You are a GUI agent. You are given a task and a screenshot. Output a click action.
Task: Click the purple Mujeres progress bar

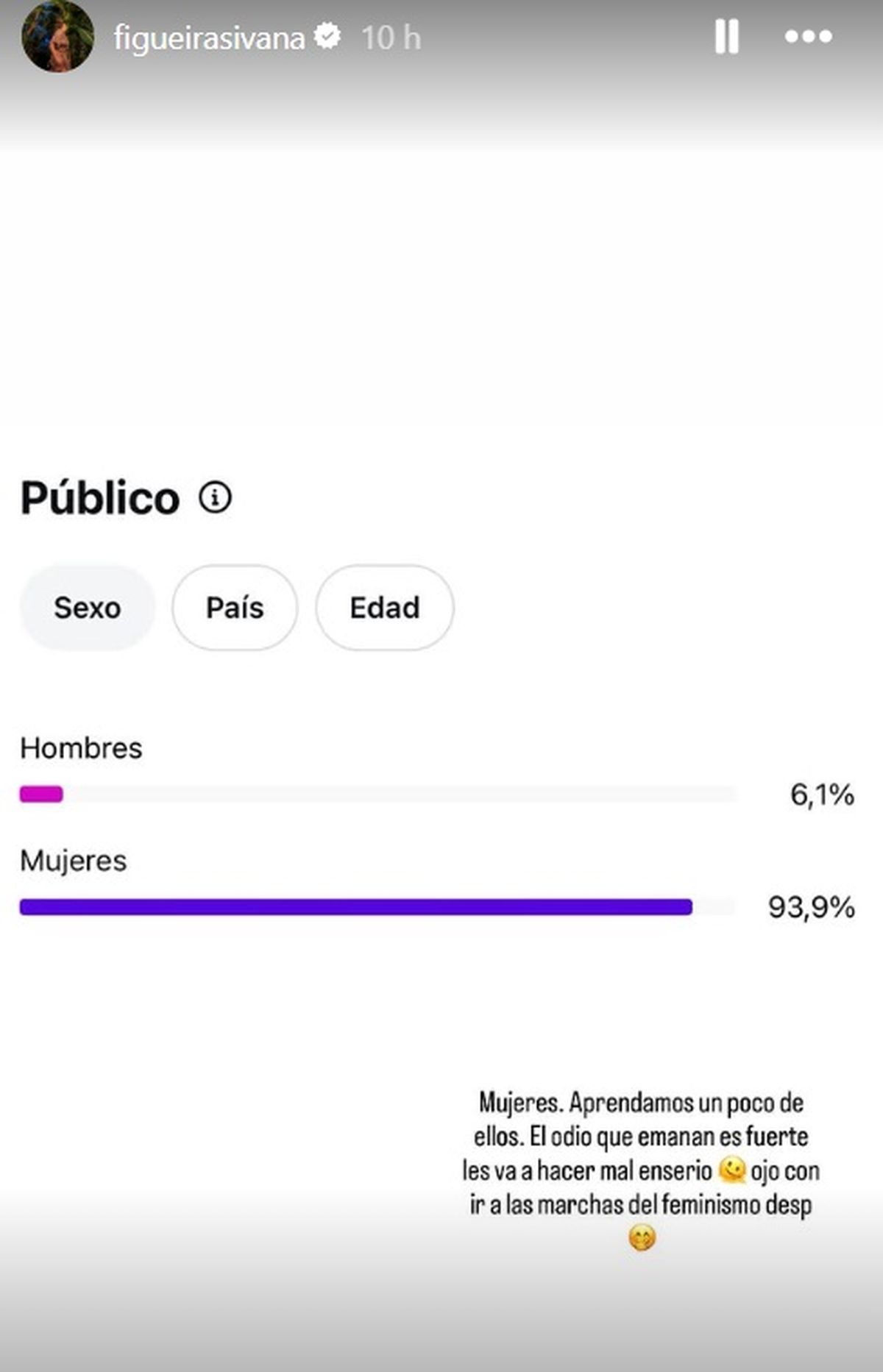point(355,907)
